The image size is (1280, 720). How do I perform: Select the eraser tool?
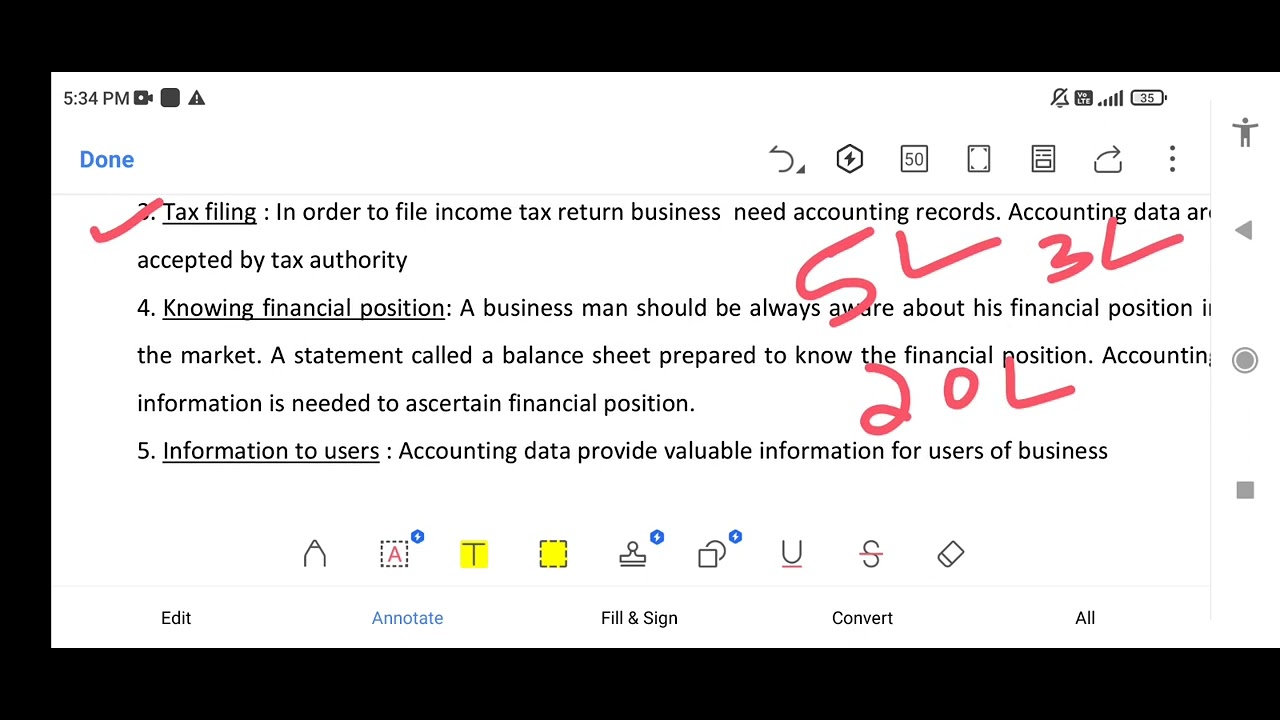[950, 554]
